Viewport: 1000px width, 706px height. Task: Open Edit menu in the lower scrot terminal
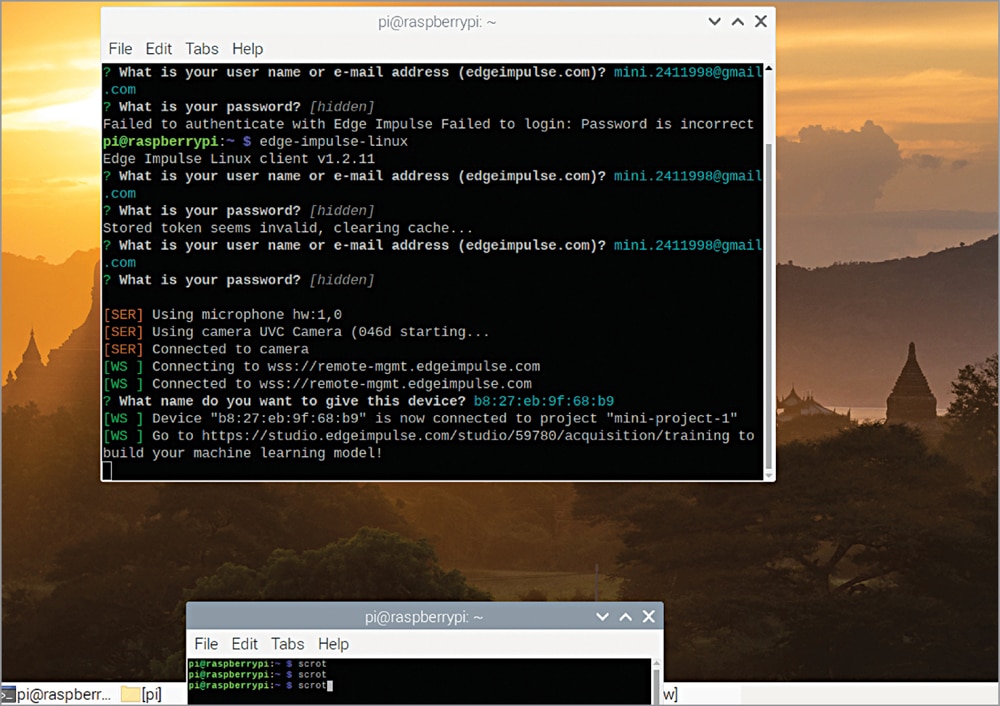[x=244, y=644]
